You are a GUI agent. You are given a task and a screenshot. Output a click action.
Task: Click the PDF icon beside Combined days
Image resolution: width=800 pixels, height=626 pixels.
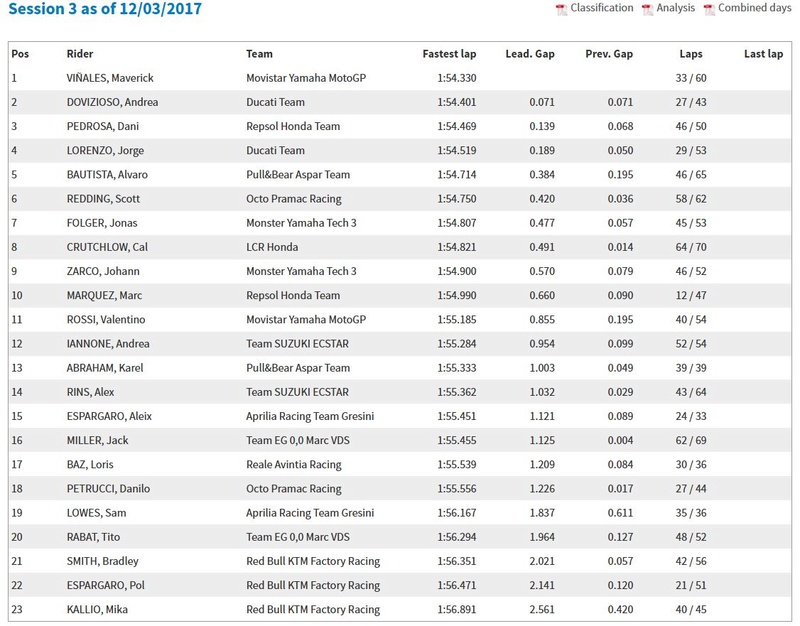pos(709,10)
